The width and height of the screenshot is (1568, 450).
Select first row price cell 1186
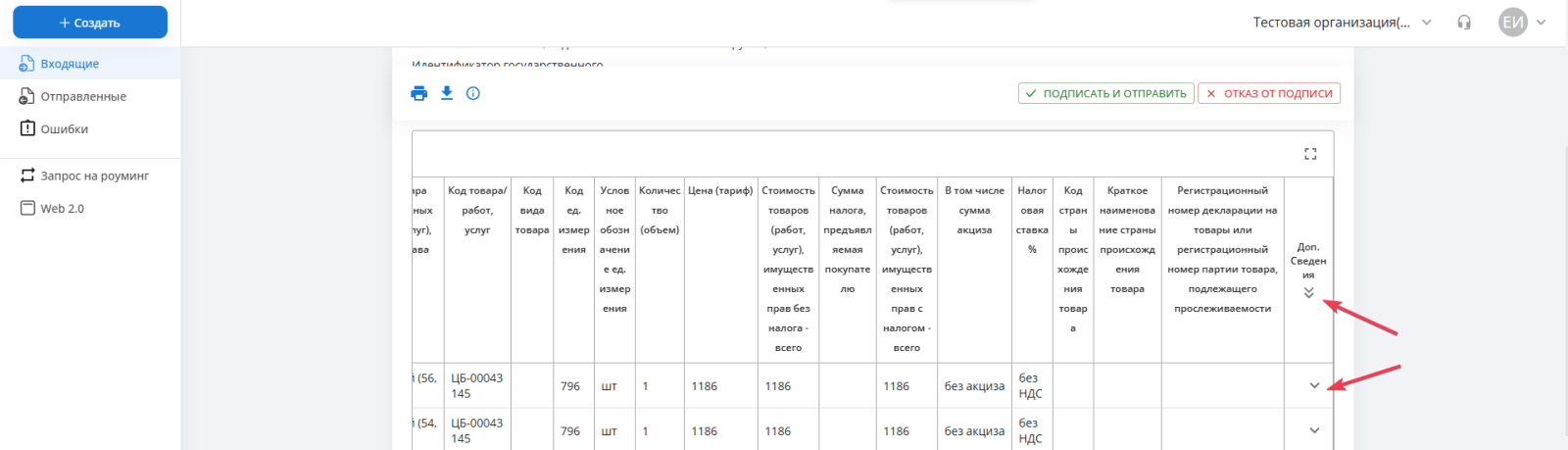[x=705, y=386]
